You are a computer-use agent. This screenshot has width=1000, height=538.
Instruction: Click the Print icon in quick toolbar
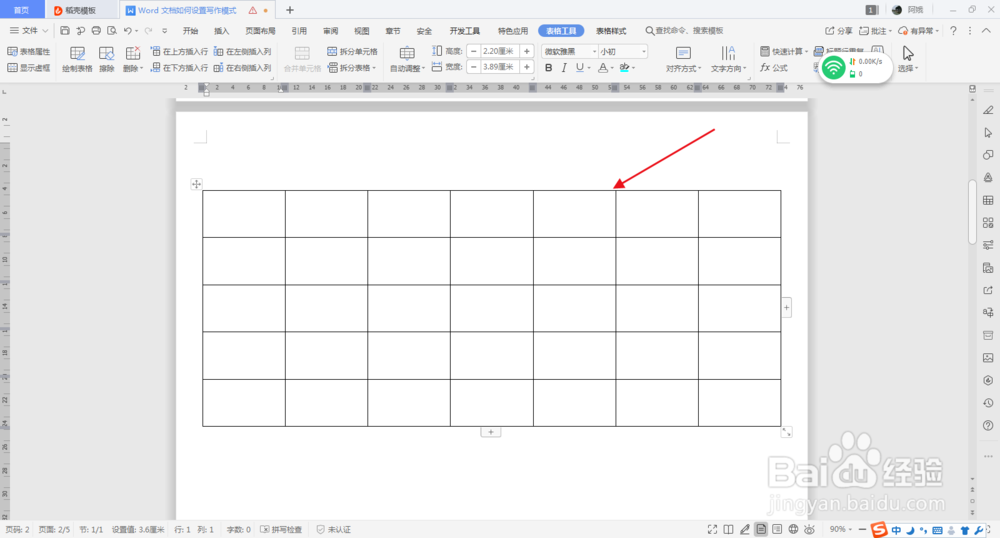click(96, 31)
